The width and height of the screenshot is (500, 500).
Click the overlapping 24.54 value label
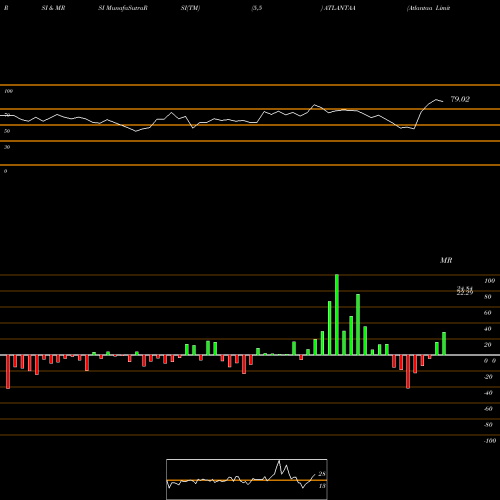pos(465,289)
